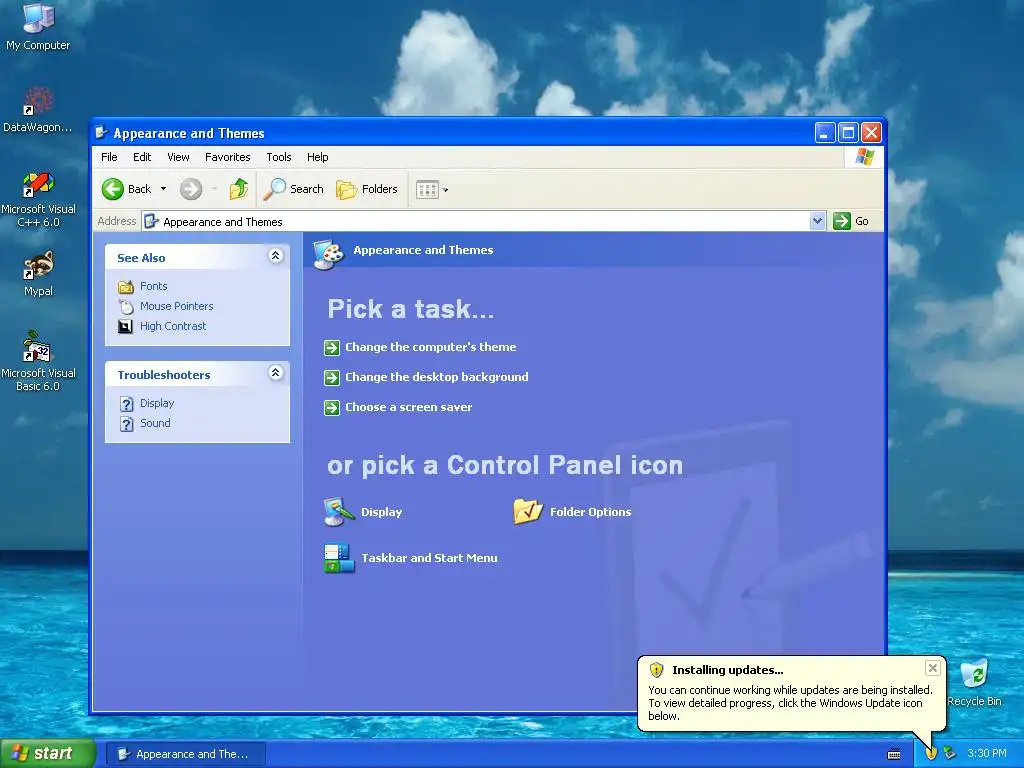Open the File menu
1024x768 pixels.
click(109, 157)
